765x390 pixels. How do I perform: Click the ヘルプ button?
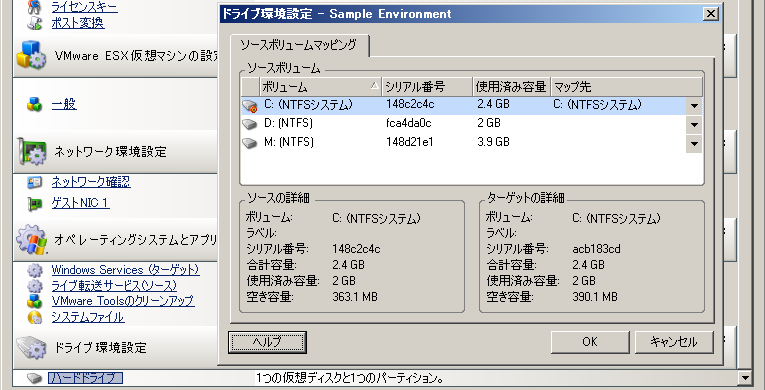[267, 342]
